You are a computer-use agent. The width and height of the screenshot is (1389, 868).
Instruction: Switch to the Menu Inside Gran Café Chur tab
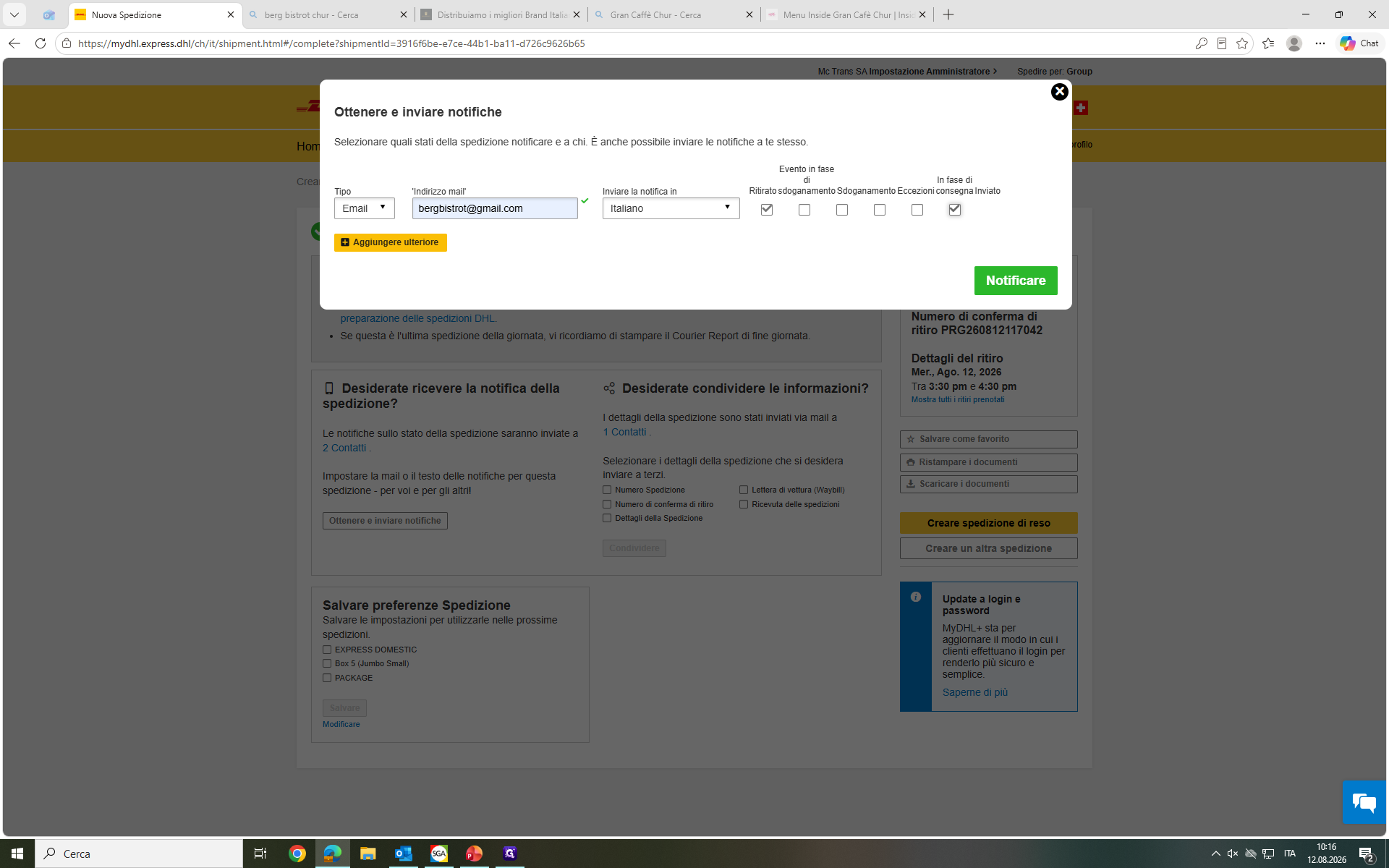846,14
